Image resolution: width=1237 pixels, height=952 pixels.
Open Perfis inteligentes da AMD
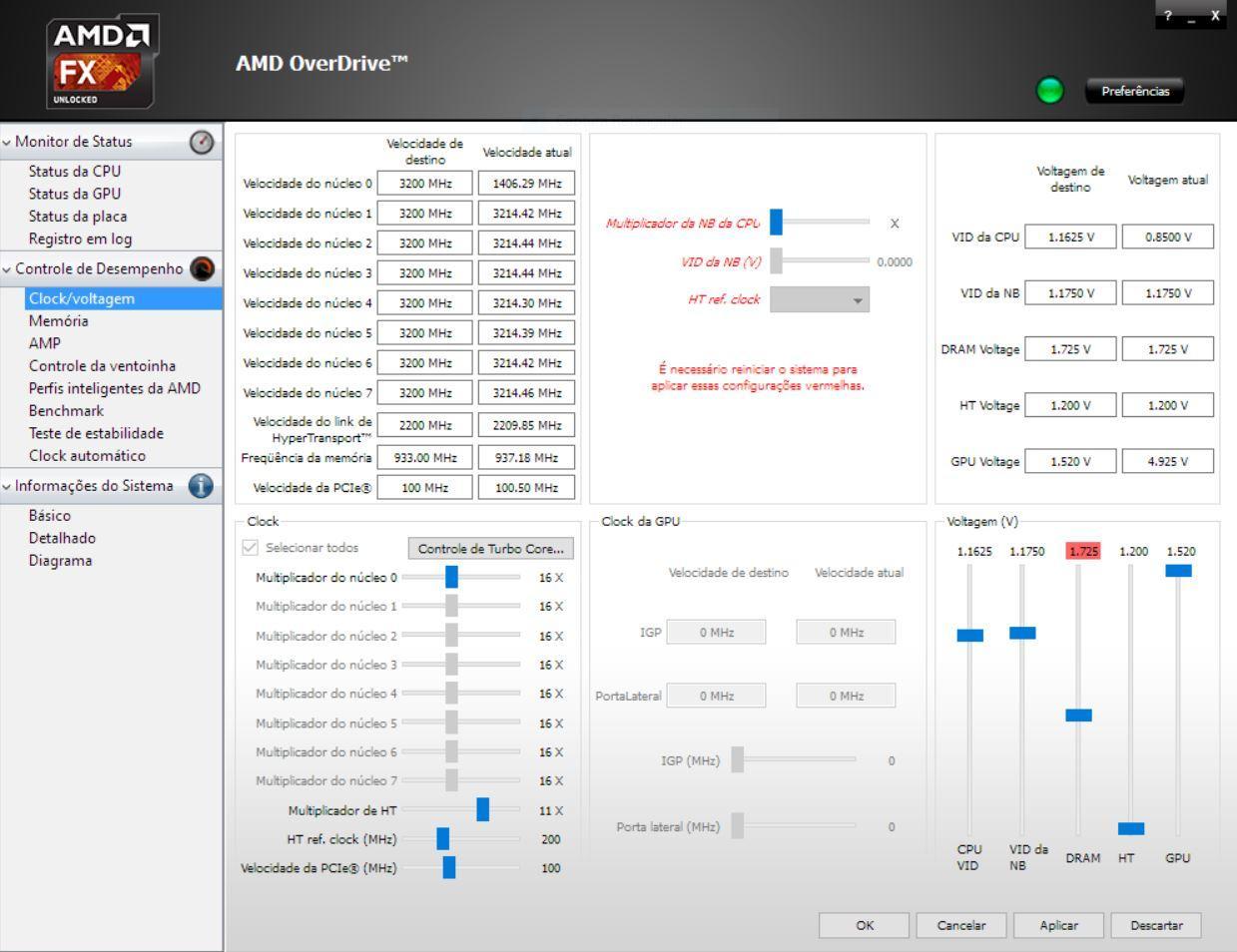tap(115, 388)
